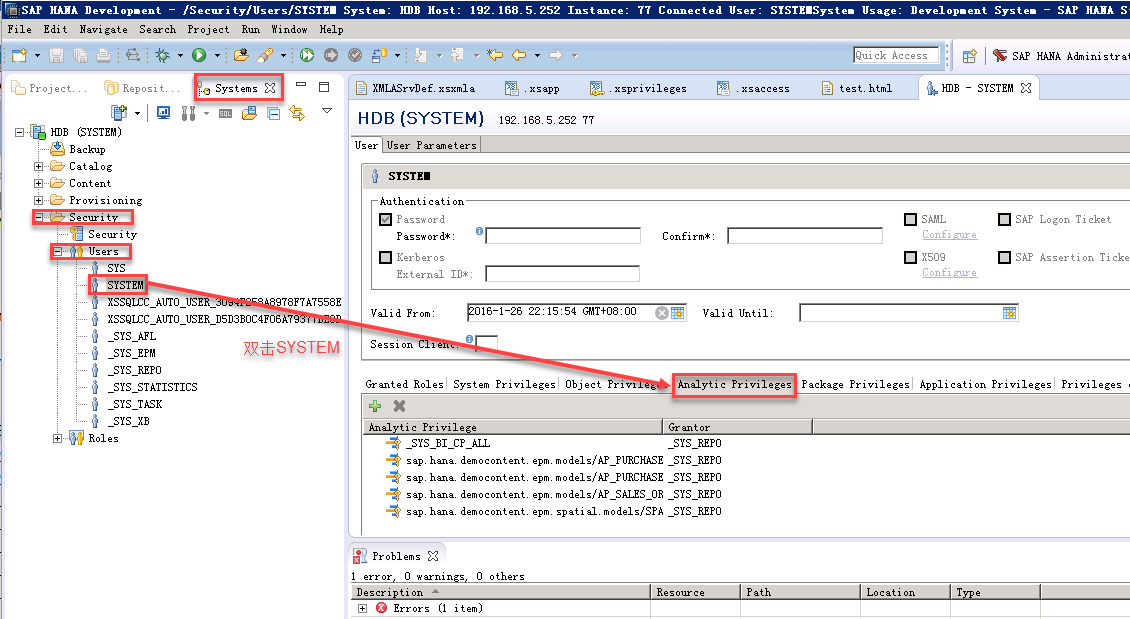The height and width of the screenshot is (619, 1130).
Task: Open the Run button dropdown arrow
Action: click(x=216, y=55)
